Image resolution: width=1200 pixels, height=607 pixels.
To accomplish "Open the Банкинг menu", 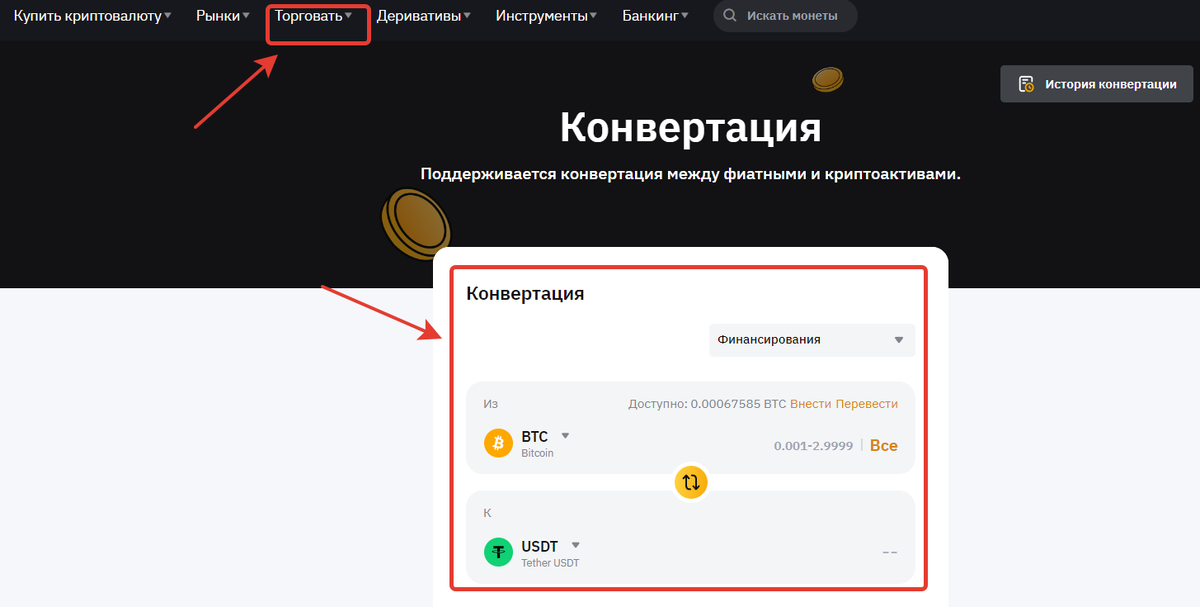I will tap(656, 16).
